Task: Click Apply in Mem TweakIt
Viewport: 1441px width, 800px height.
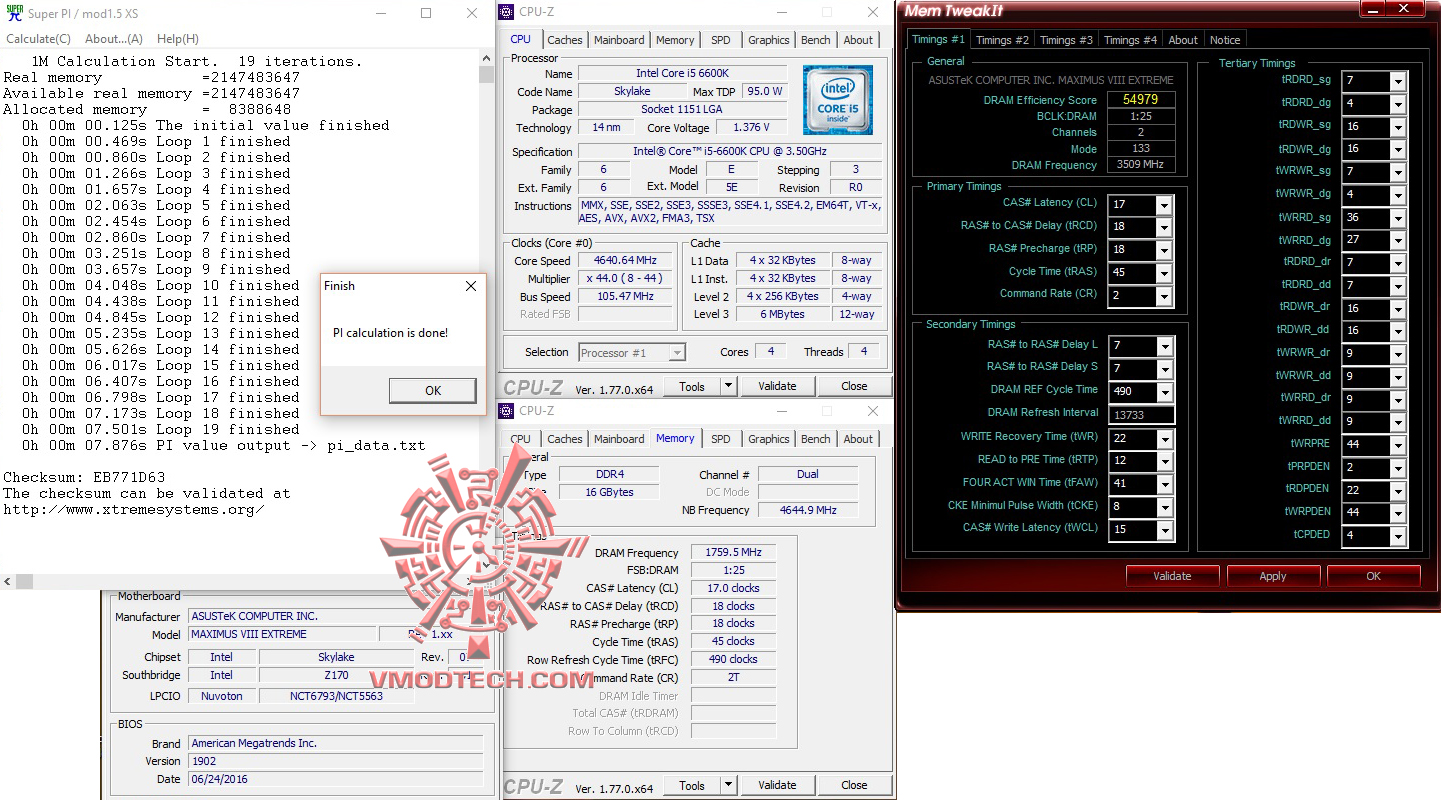Action: coord(1273,575)
